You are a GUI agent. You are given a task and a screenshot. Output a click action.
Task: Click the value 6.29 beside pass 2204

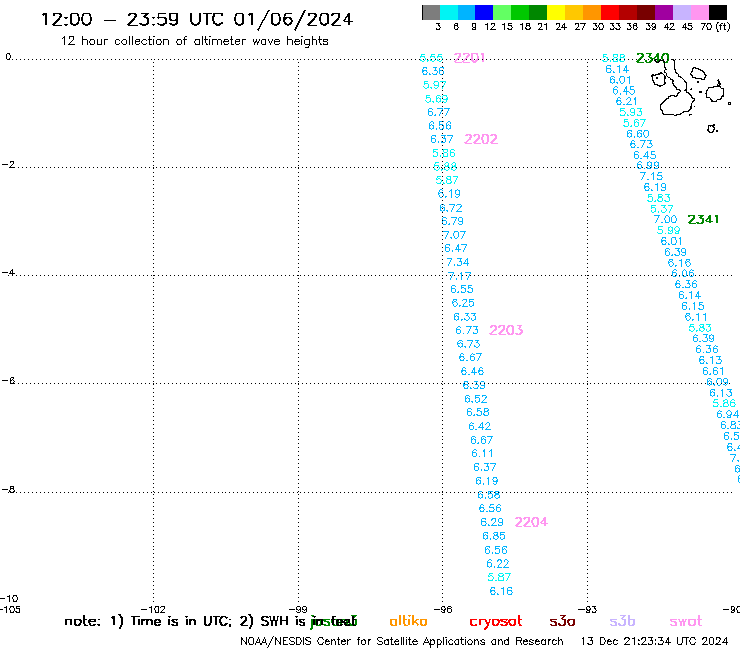[x=492, y=522]
